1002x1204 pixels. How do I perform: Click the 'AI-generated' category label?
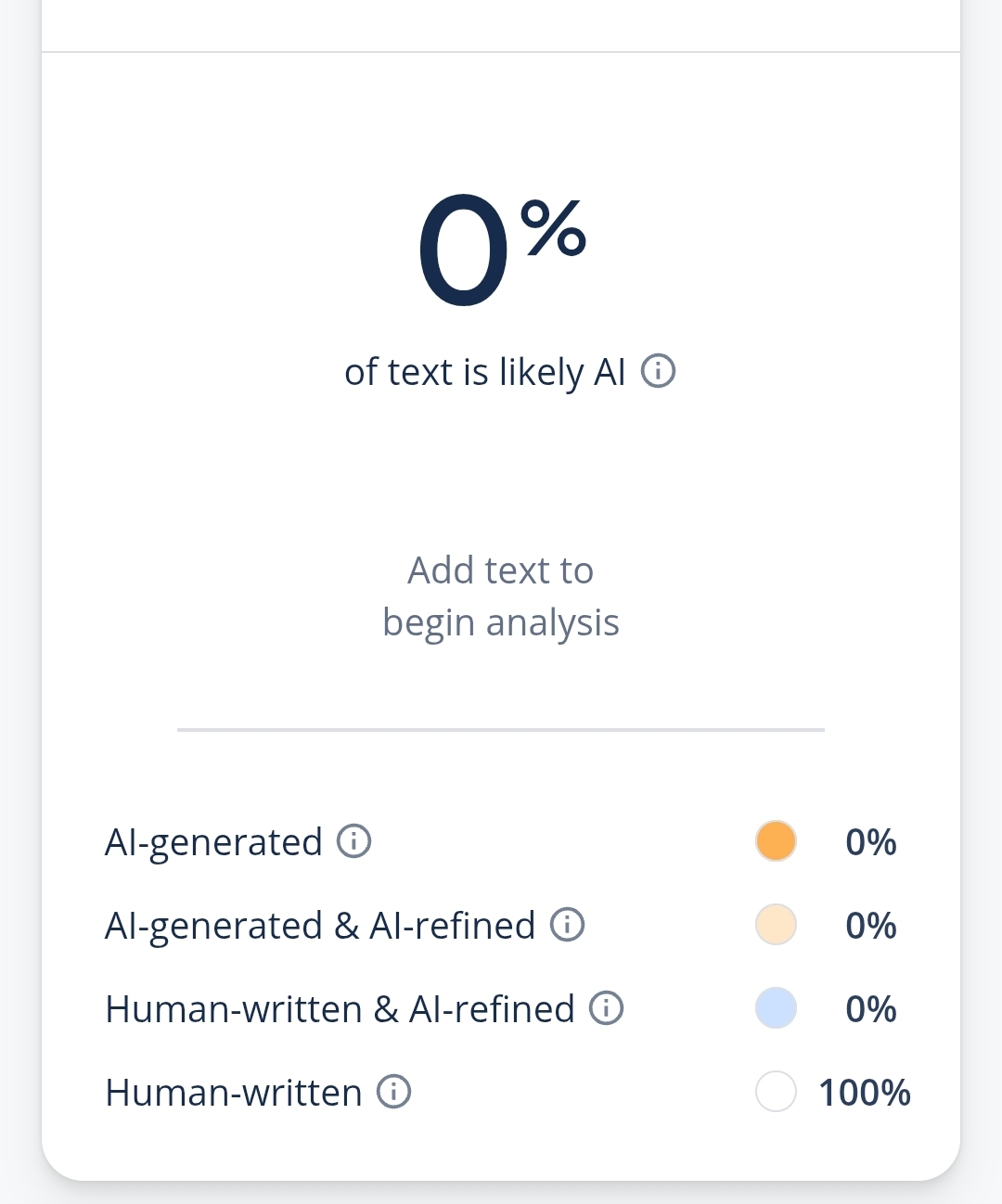[213, 842]
